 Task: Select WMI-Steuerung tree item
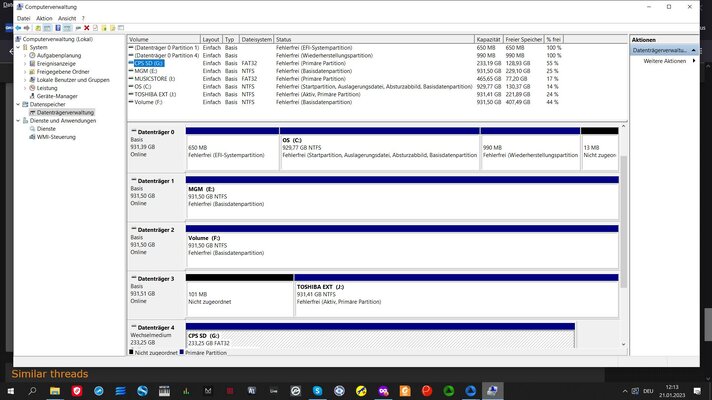56,137
